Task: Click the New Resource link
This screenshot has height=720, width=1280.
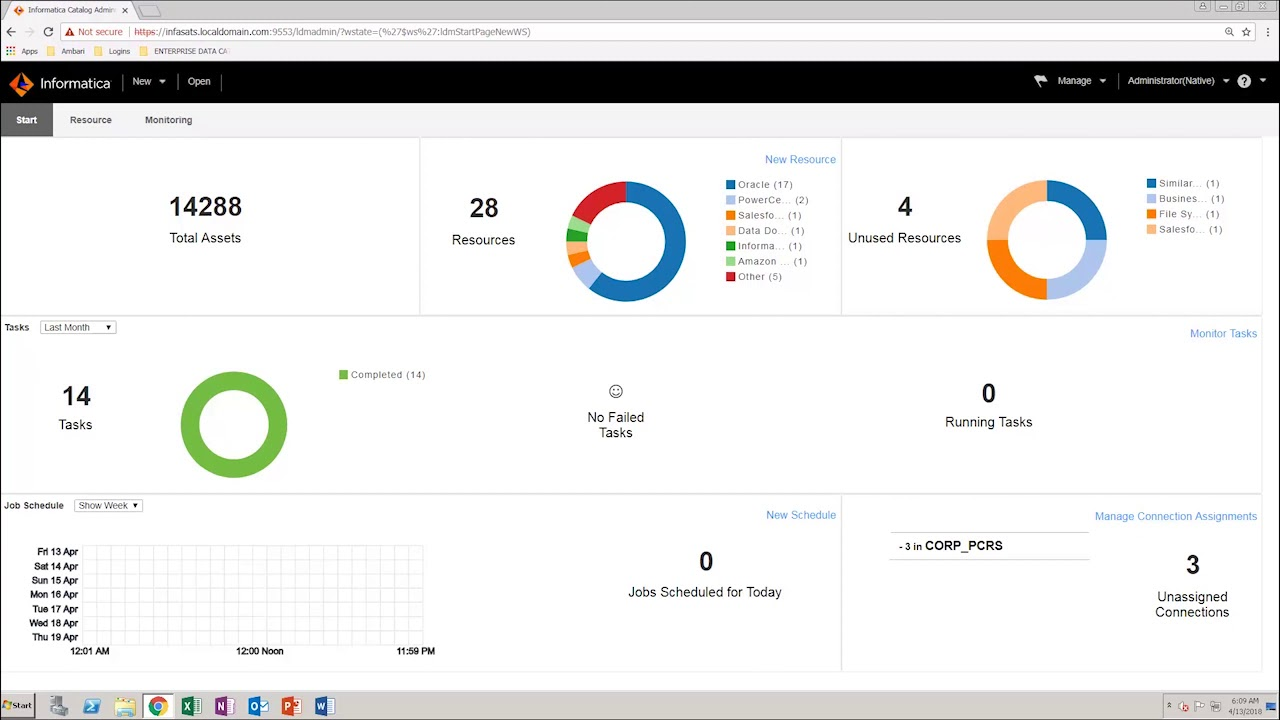Action: [x=800, y=159]
